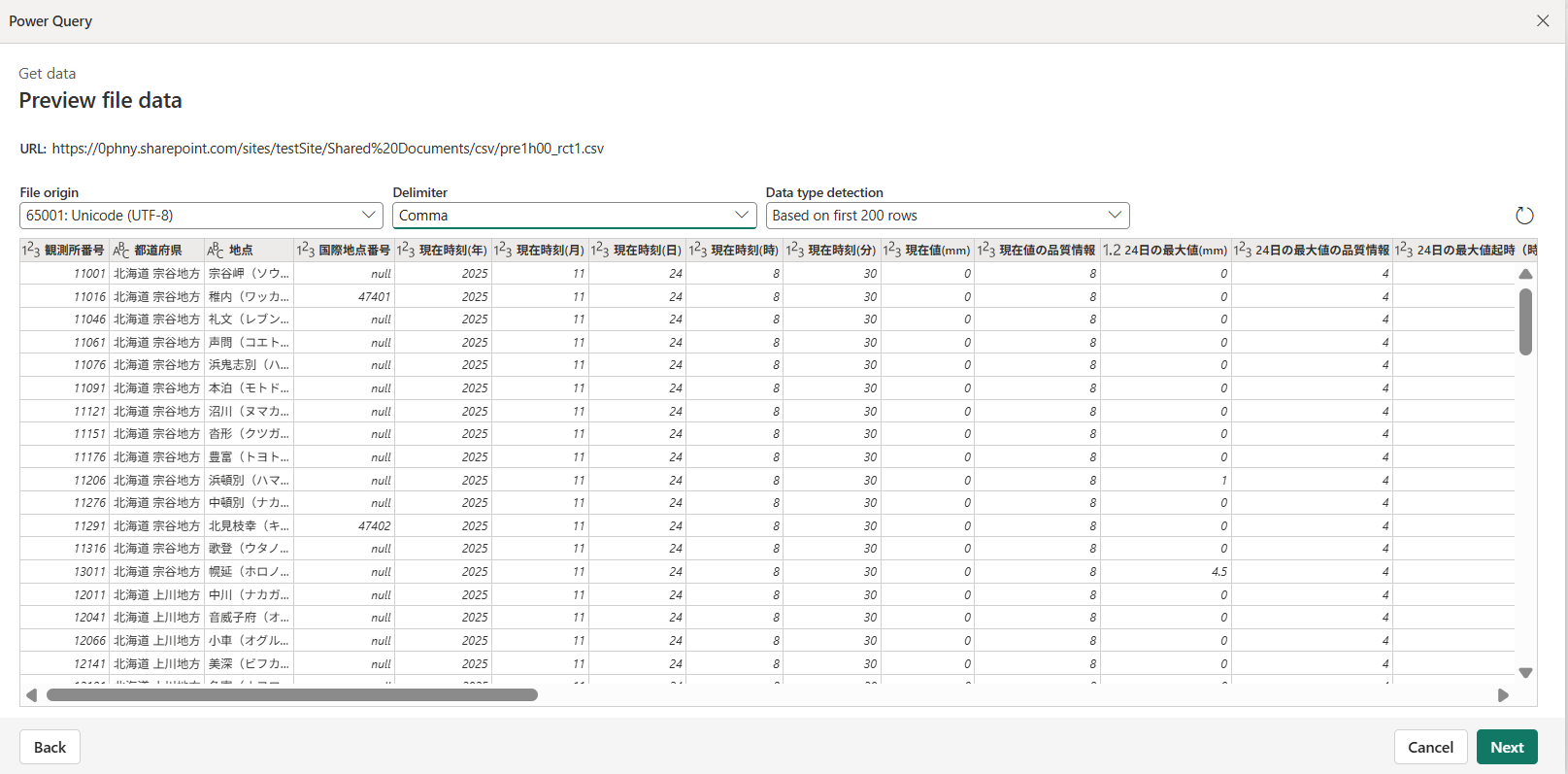The image size is (1568, 774).
Task: Select the 現在値(mm) column header
Action: click(x=927, y=251)
